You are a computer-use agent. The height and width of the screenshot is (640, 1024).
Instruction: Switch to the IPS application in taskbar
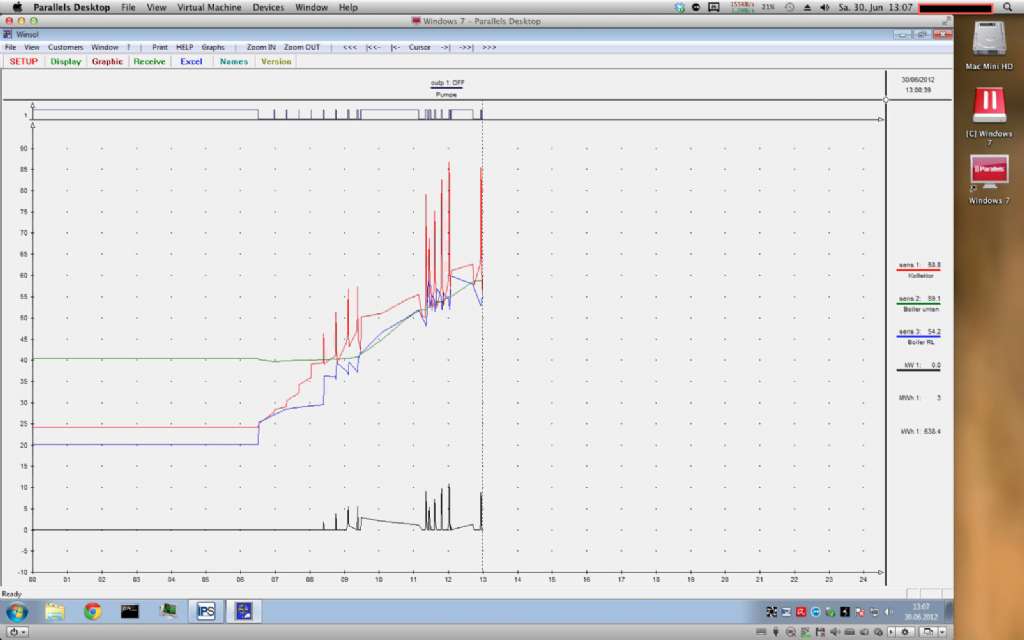(x=206, y=611)
